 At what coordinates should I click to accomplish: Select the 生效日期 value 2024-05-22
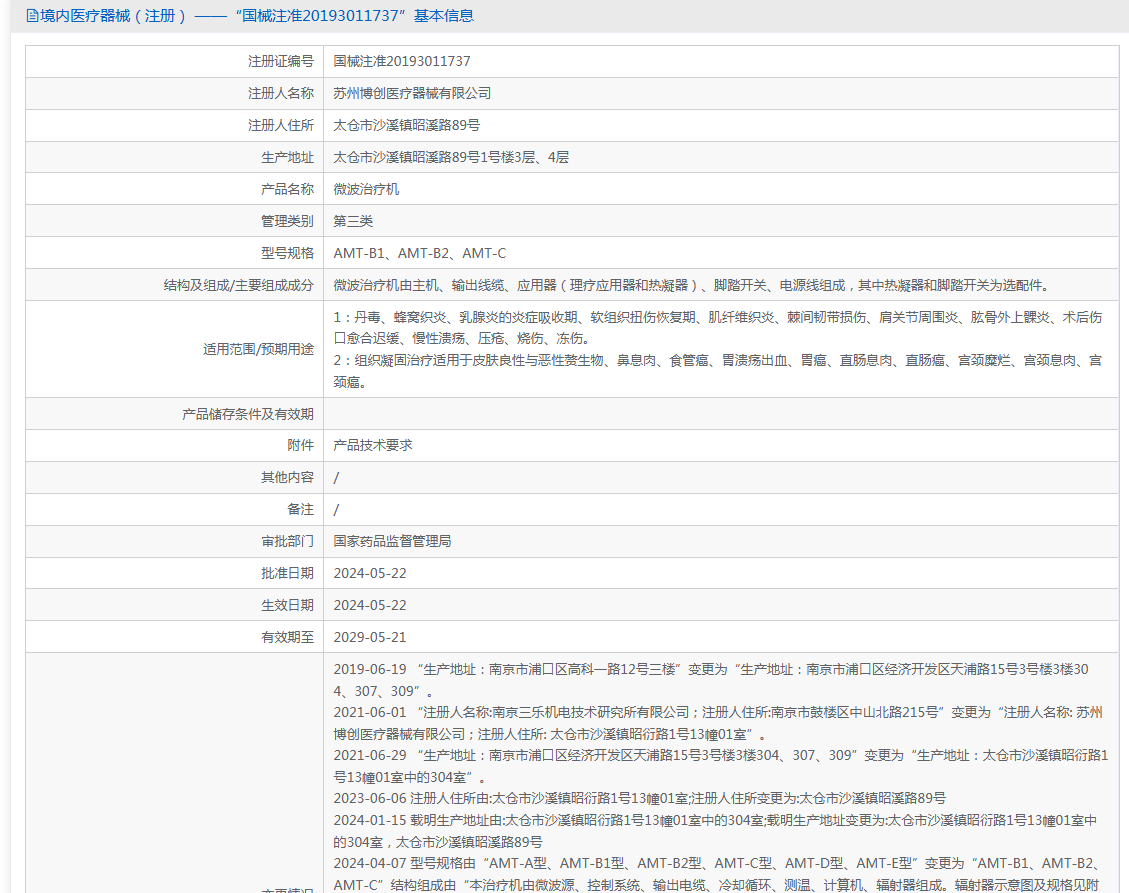[x=370, y=605]
